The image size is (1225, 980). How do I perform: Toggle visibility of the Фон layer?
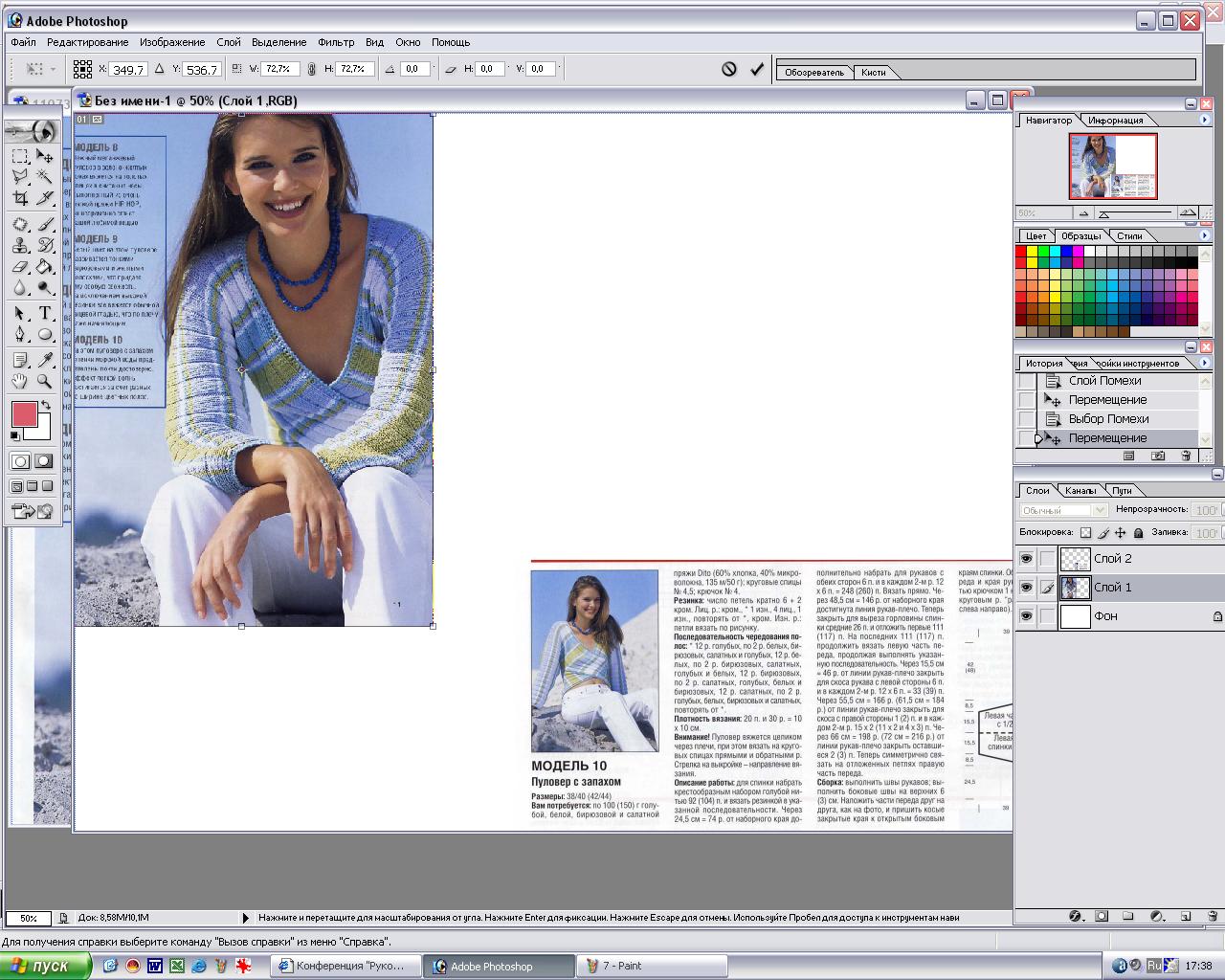[x=1026, y=616]
